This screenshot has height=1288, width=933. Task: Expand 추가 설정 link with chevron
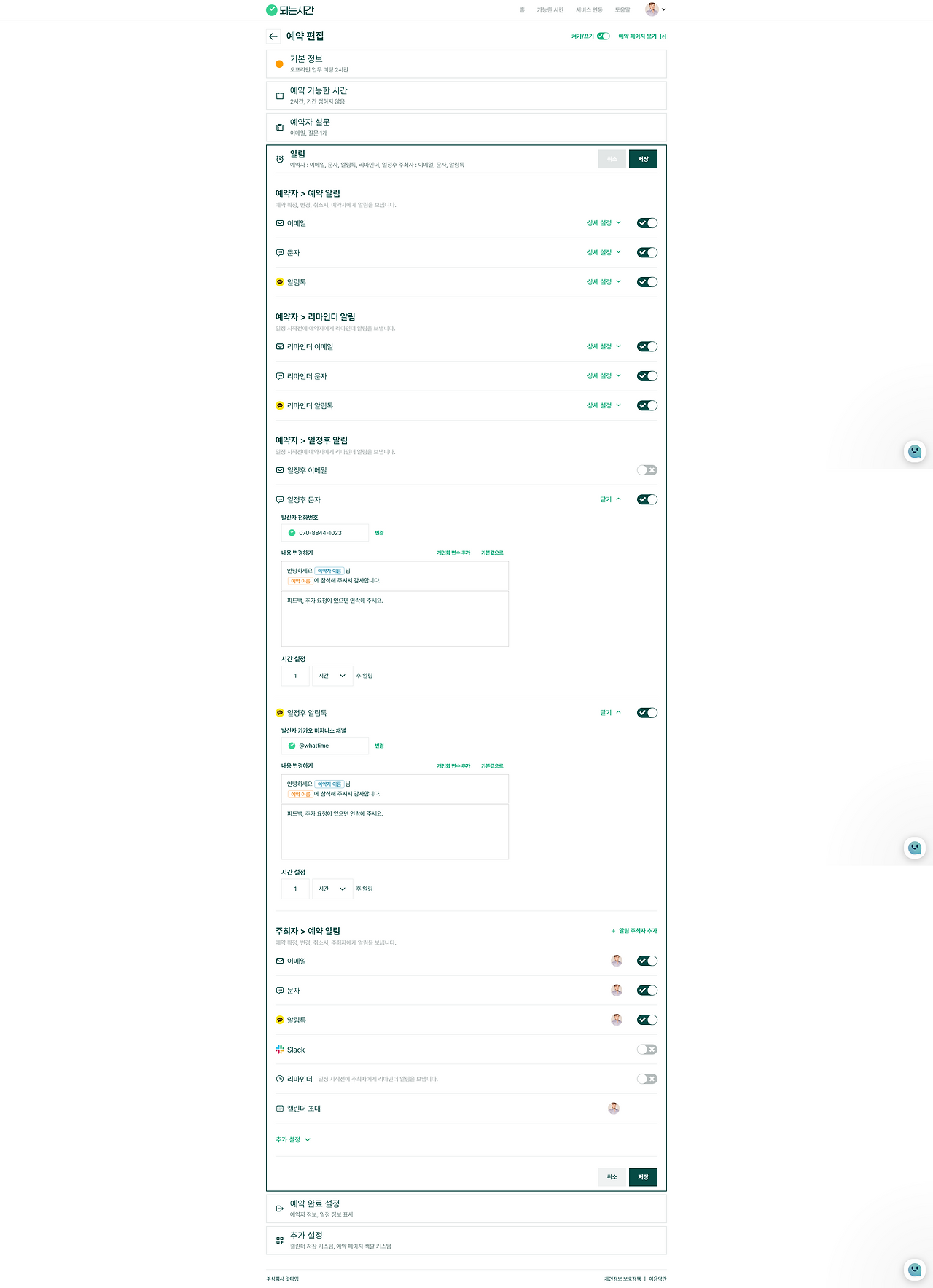point(293,1140)
